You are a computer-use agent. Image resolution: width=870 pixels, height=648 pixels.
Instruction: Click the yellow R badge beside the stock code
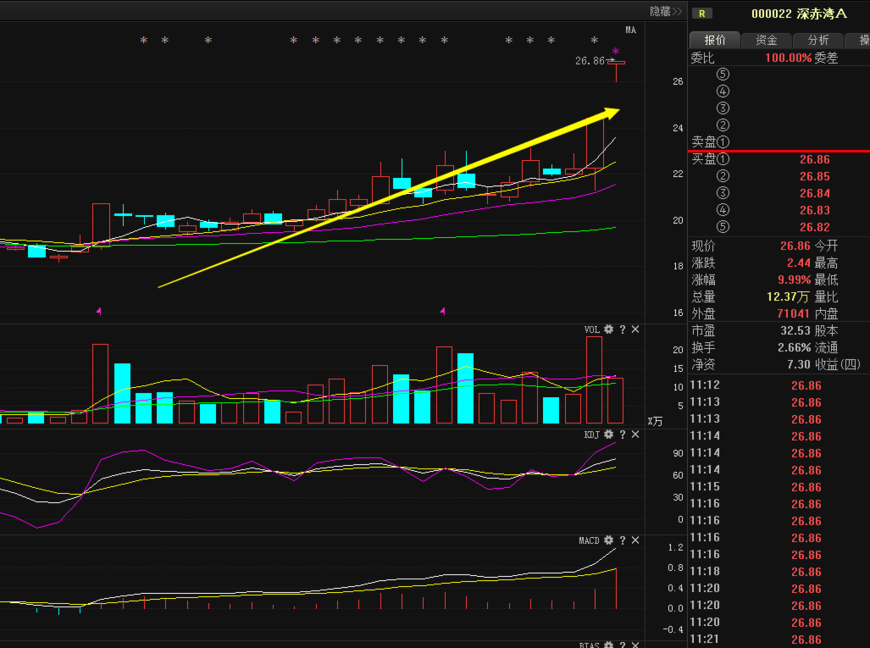[702, 13]
